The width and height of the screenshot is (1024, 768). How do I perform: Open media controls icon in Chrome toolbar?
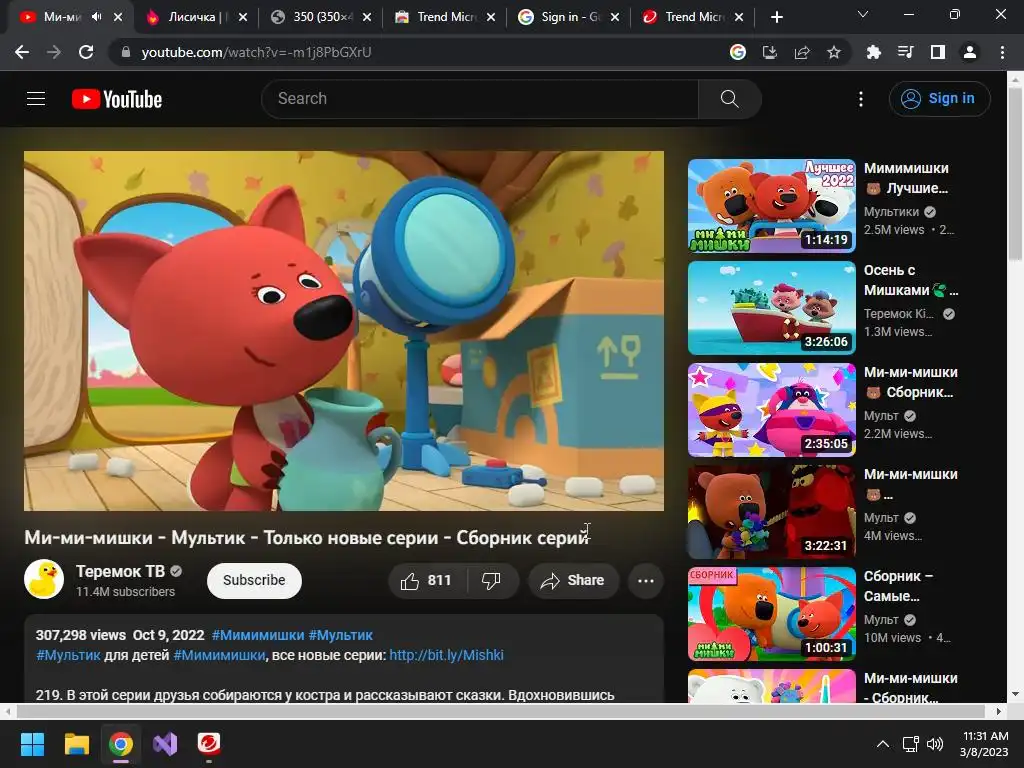point(906,52)
